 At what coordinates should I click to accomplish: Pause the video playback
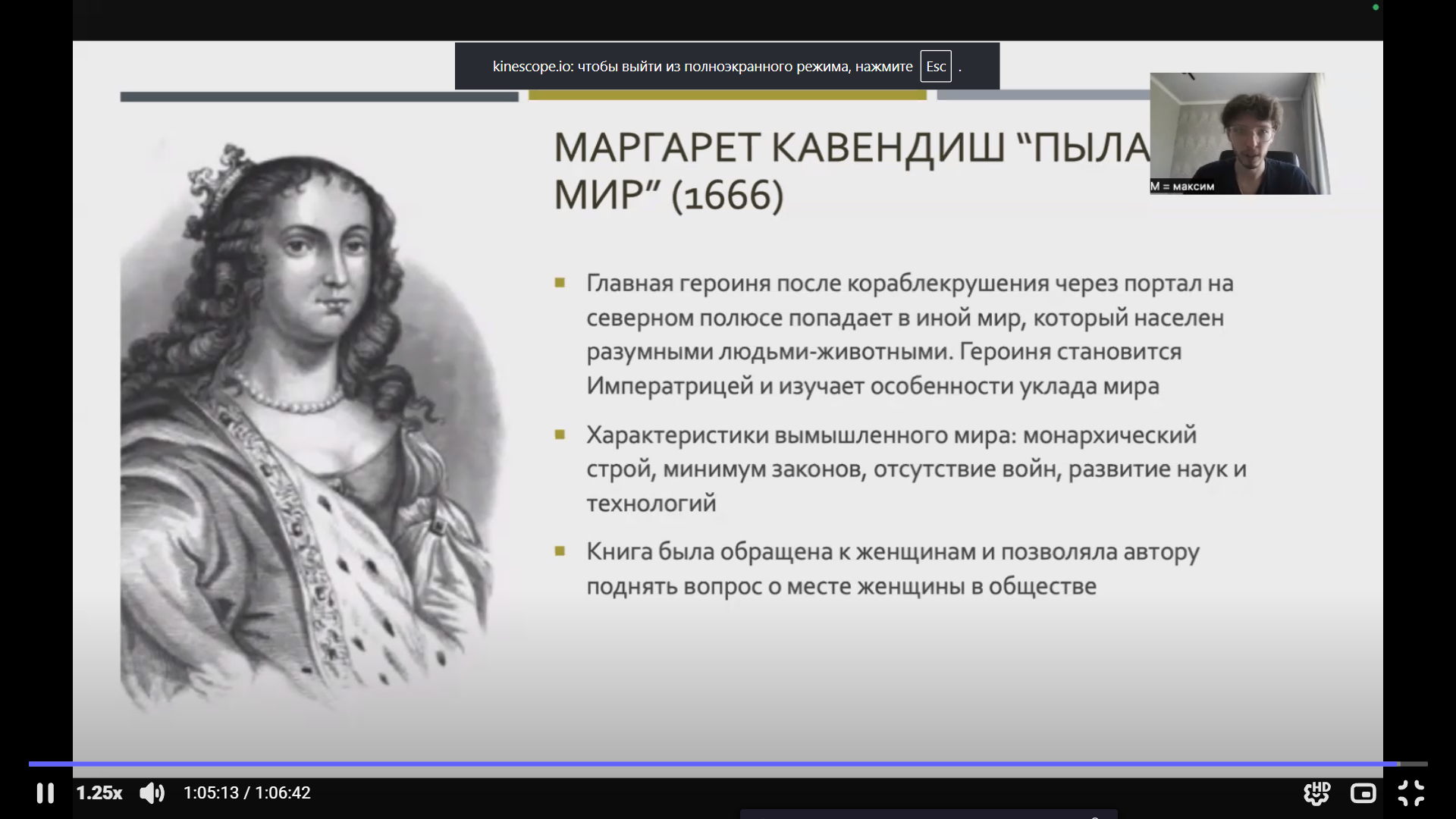click(x=45, y=793)
